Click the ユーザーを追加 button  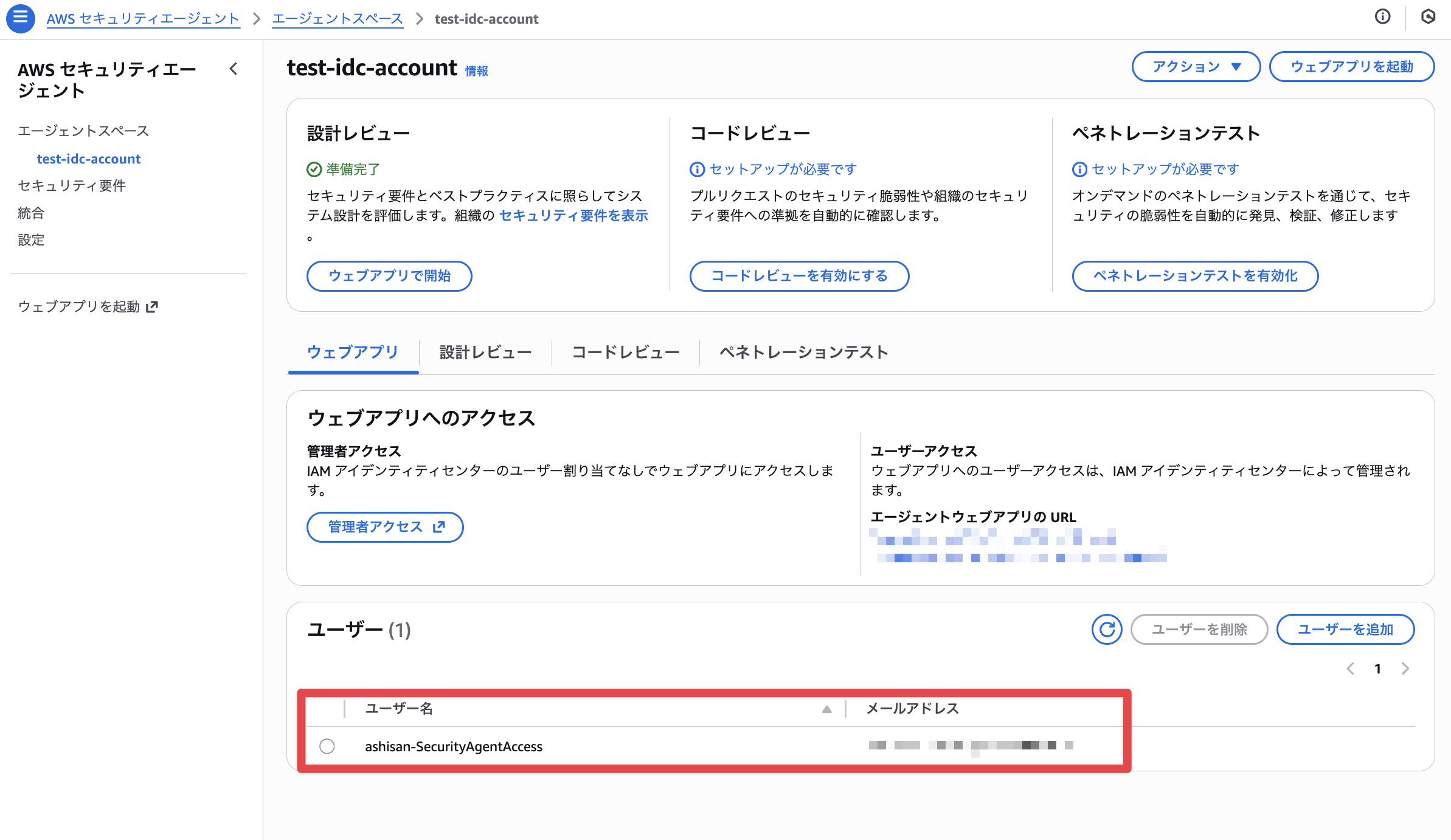1345,629
